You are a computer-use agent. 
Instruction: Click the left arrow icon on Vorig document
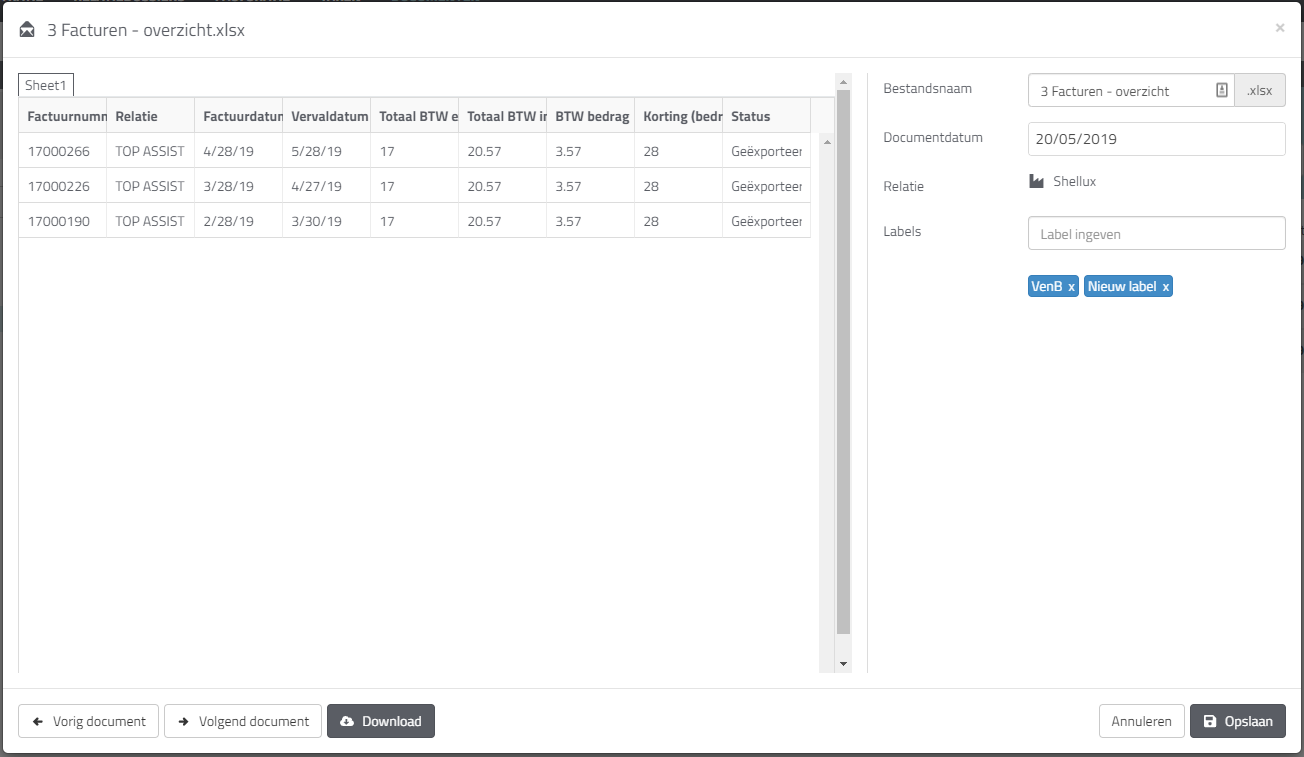pyautogui.click(x=37, y=720)
